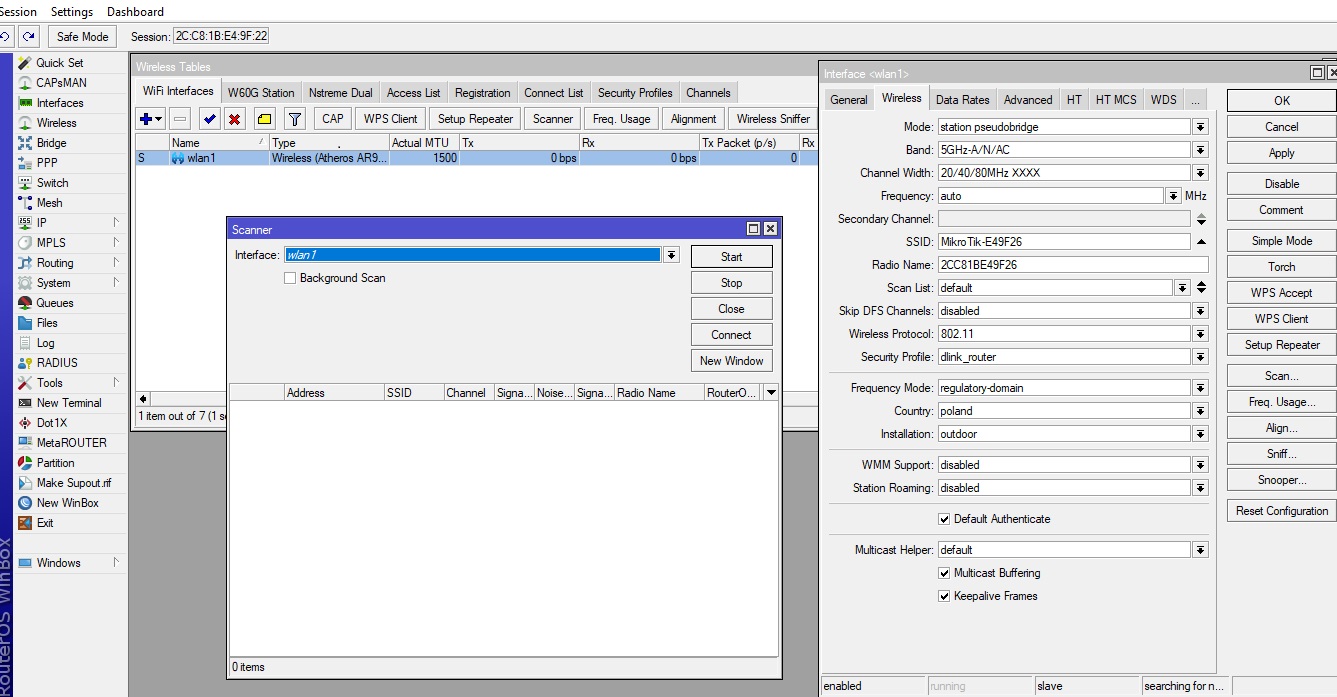This screenshot has width=1337, height=697.
Task: Open Interfaces in the sidebar
Action: pos(60,103)
